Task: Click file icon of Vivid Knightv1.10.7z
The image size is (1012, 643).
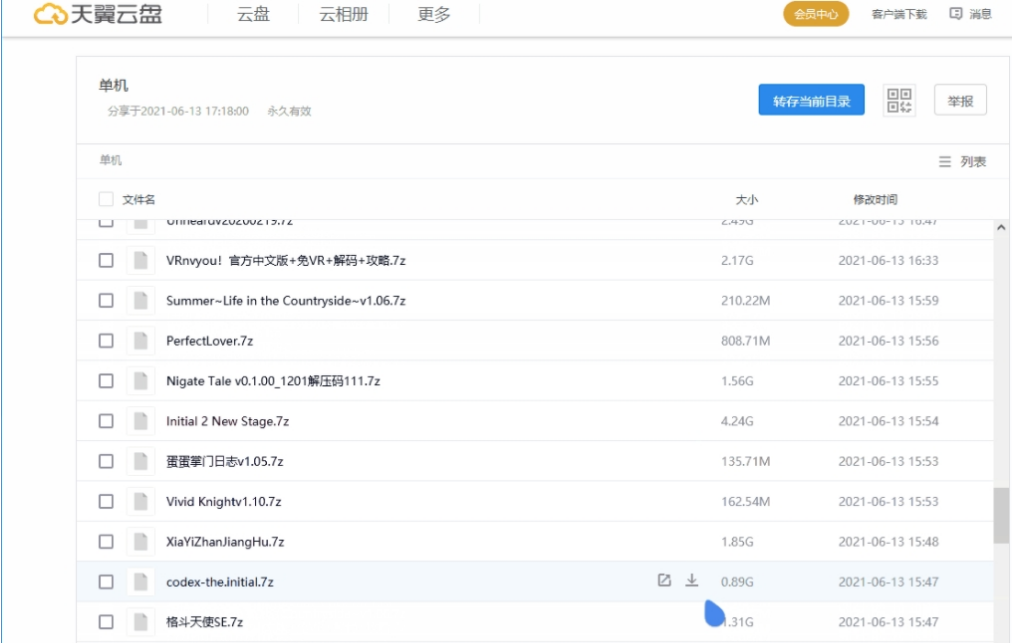Action: [x=141, y=501]
